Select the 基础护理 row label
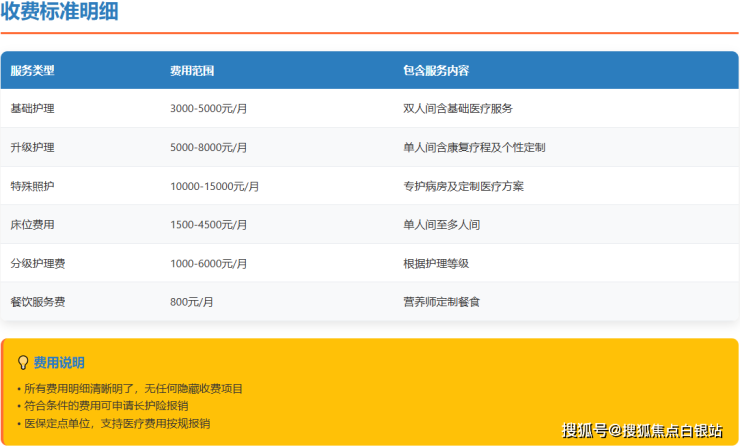The width and height of the screenshot is (740, 447). coord(32,109)
